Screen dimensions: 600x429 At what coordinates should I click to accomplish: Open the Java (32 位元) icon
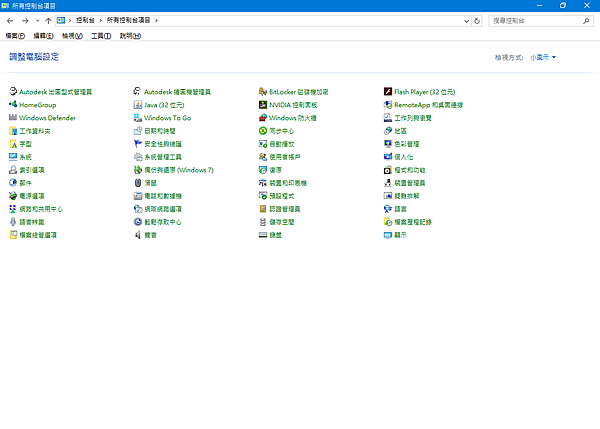138,104
